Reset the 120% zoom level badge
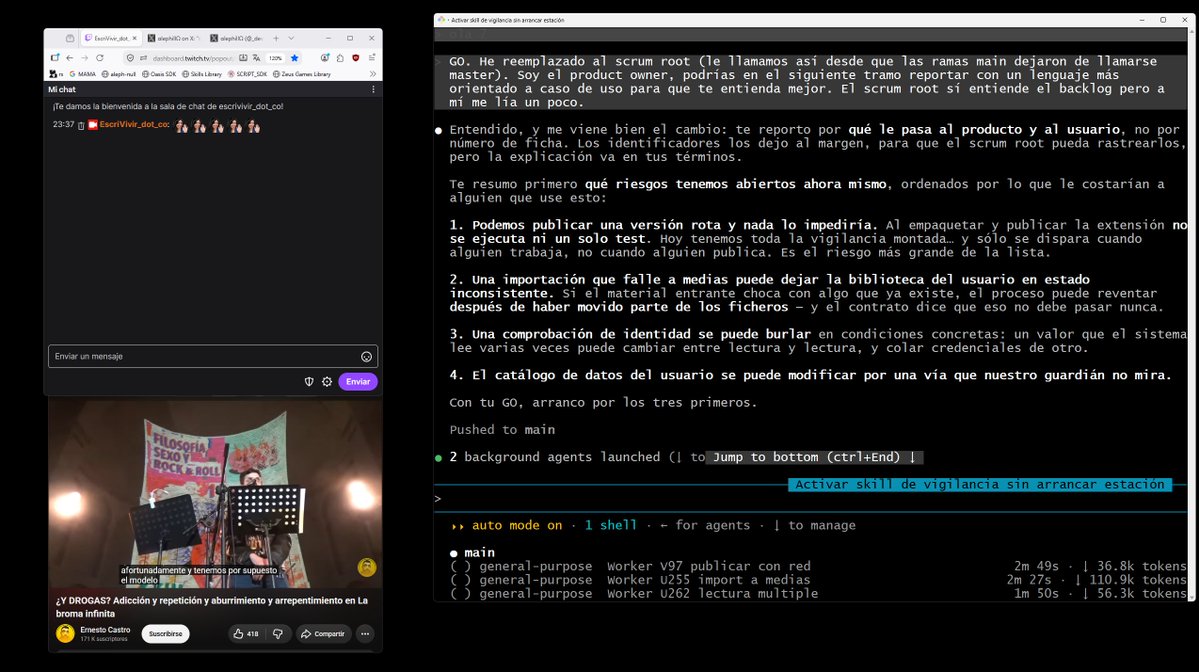The width and height of the screenshot is (1199, 672). click(x=275, y=58)
